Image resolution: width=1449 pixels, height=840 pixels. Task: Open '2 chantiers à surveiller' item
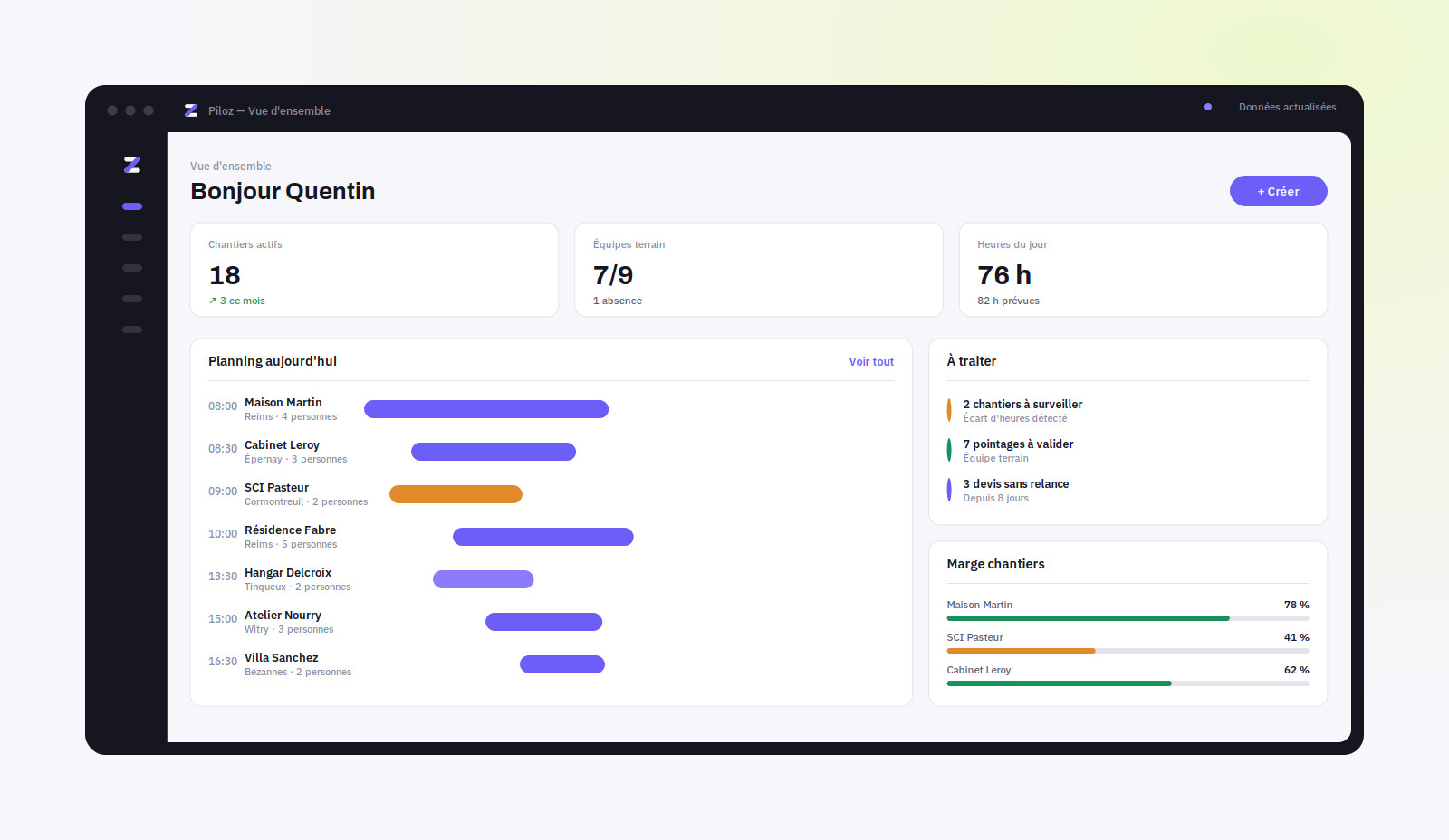(1128, 411)
